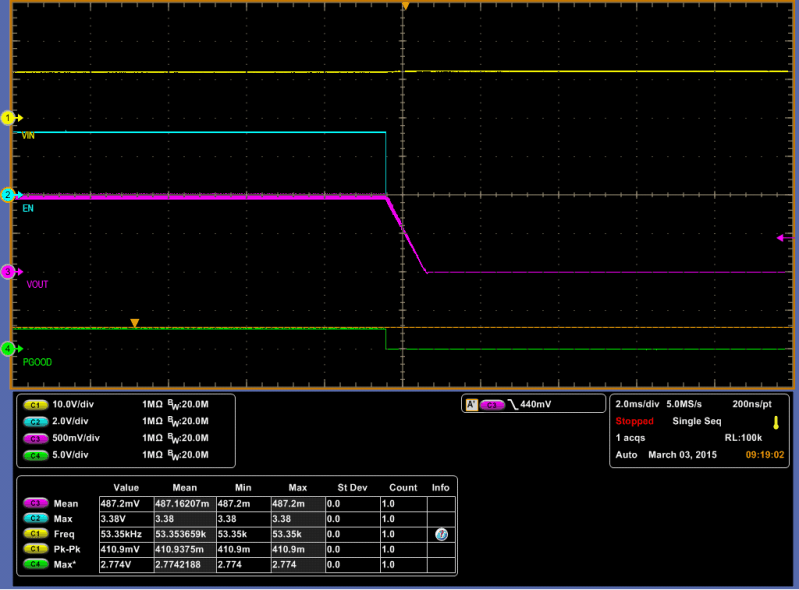Click the trigger position marker atop the graticule
Viewport: 799px width, 590px height.
tap(405, 7)
